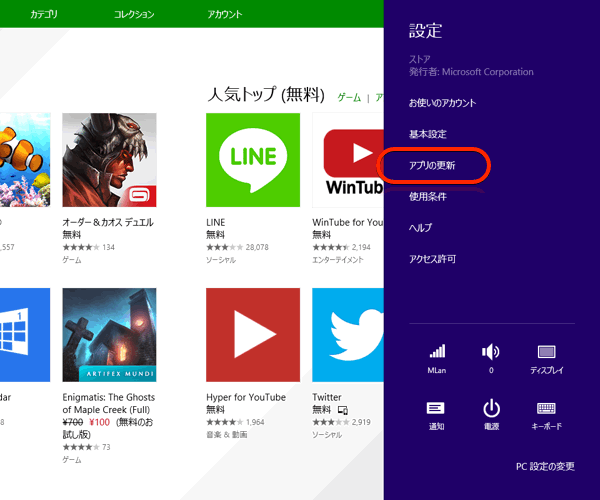This screenshot has width=600, height=500.
Task: Click the 電源 power icon
Action: tap(491, 408)
